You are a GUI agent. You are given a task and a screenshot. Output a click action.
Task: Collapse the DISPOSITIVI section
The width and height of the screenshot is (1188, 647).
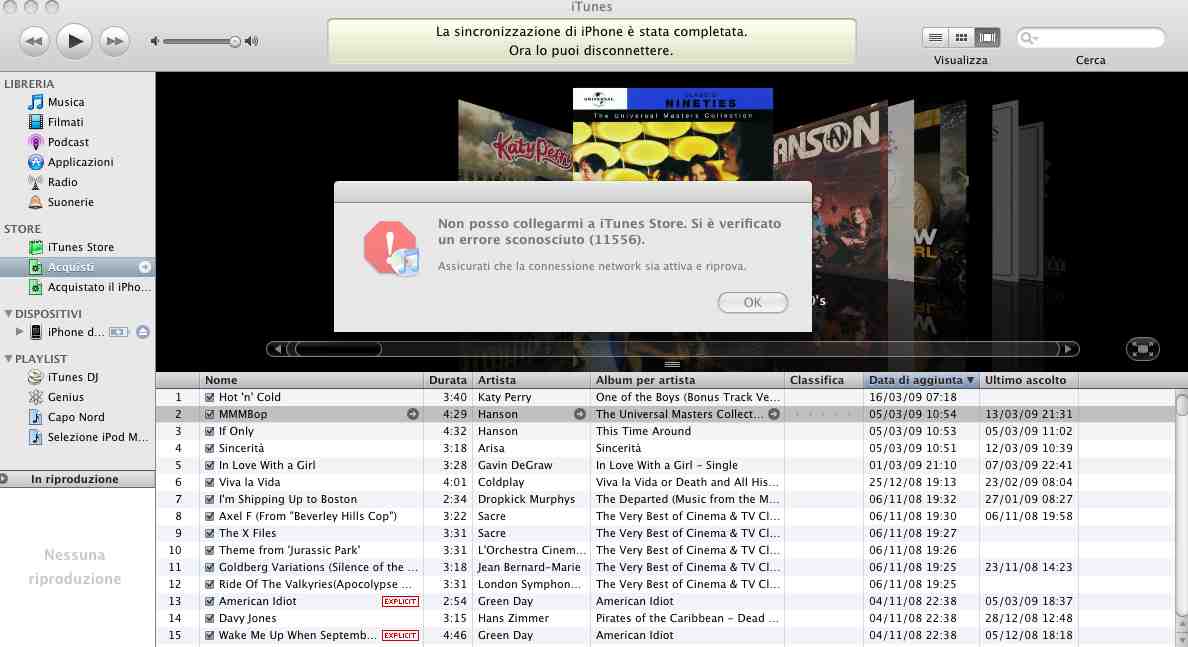point(8,314)
